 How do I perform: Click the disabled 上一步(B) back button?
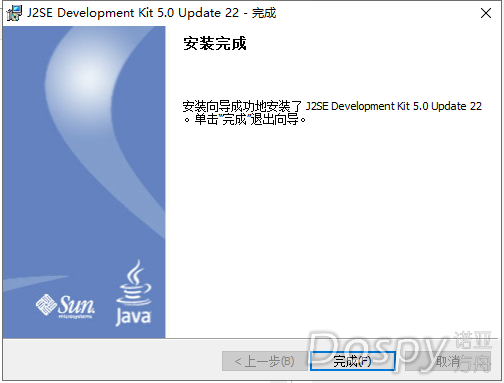(x=264, y=361)
